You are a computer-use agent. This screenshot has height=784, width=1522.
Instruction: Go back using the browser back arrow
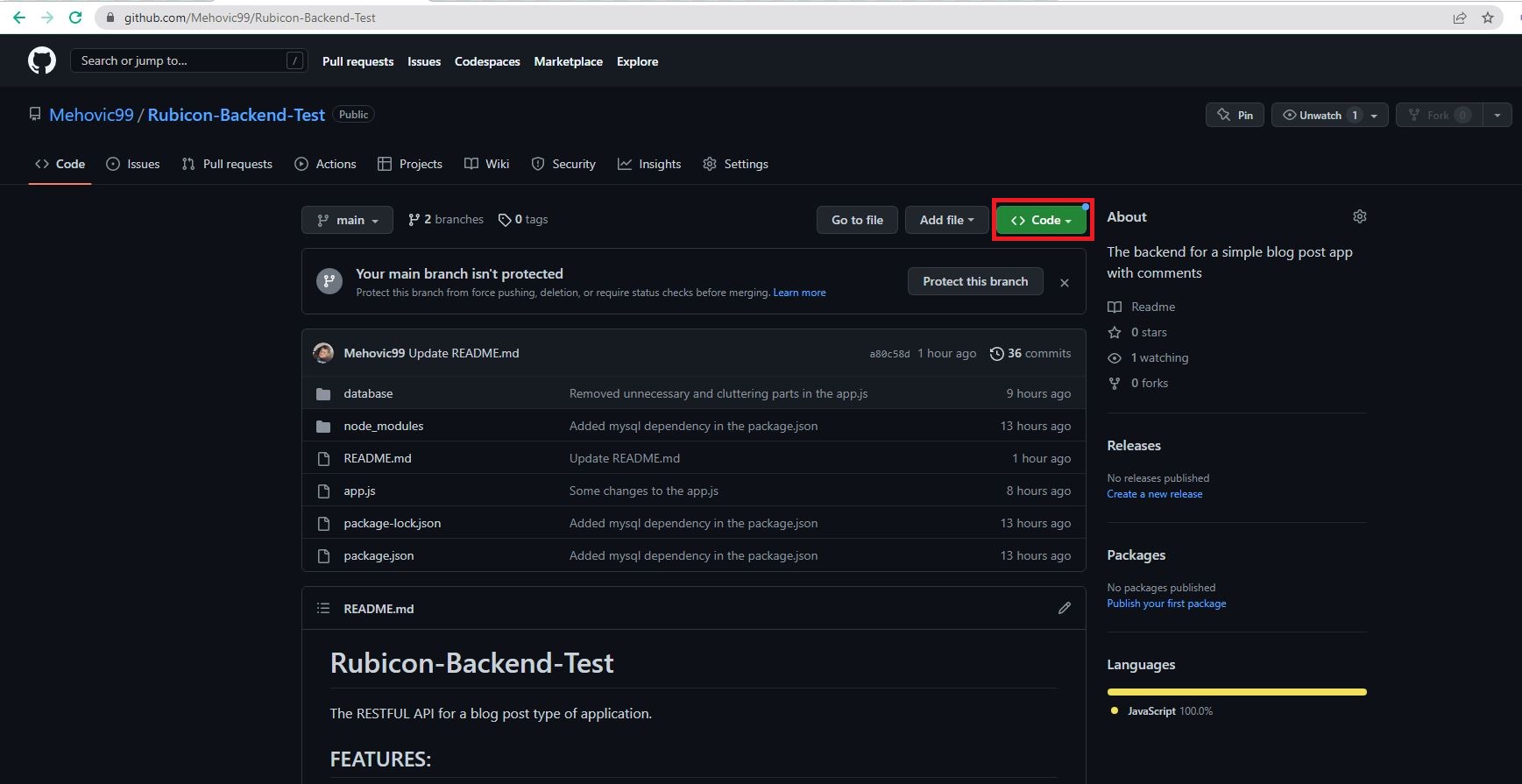coord(19,18)
